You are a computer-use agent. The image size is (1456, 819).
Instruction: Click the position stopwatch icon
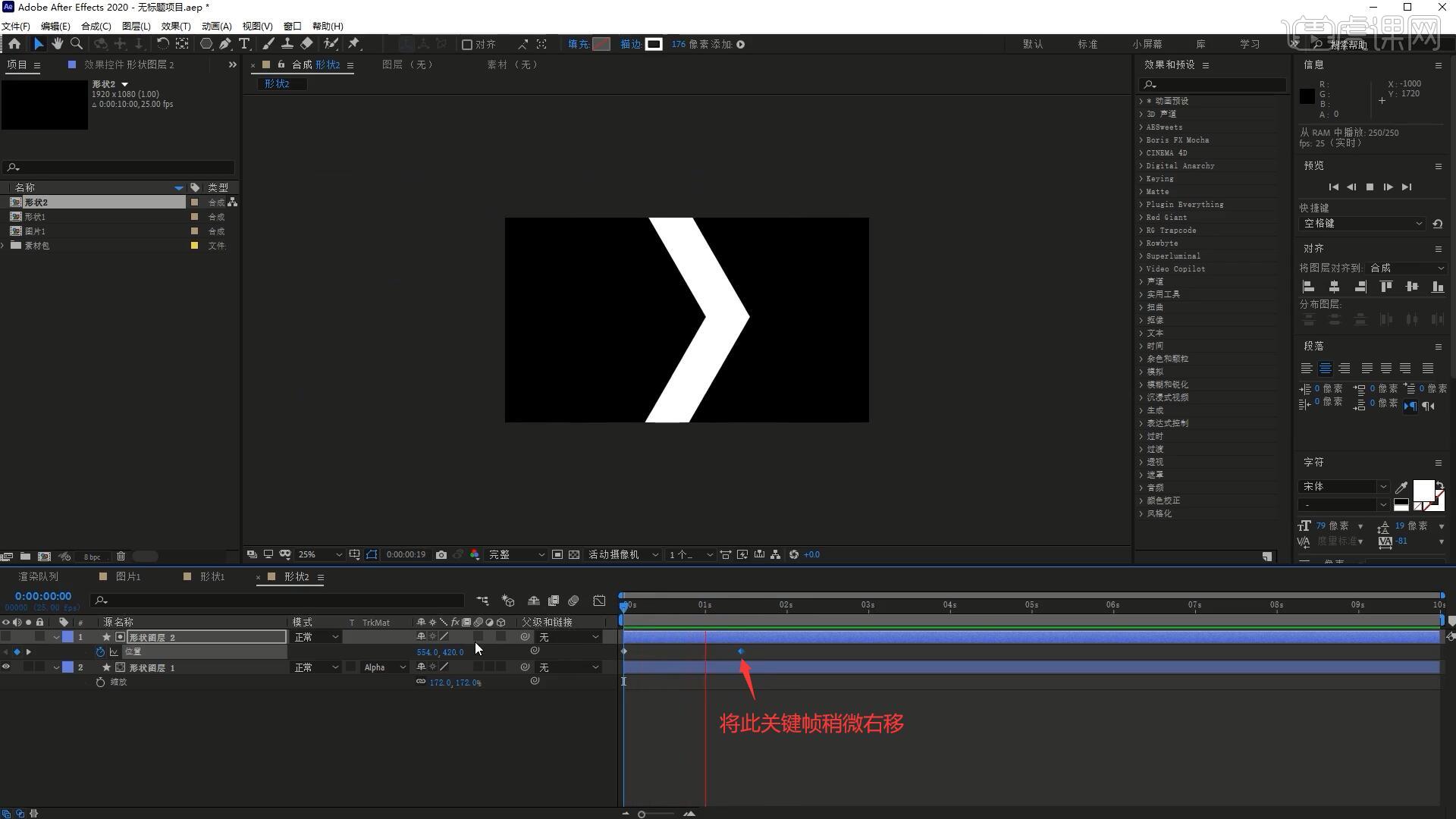(100, 652)
